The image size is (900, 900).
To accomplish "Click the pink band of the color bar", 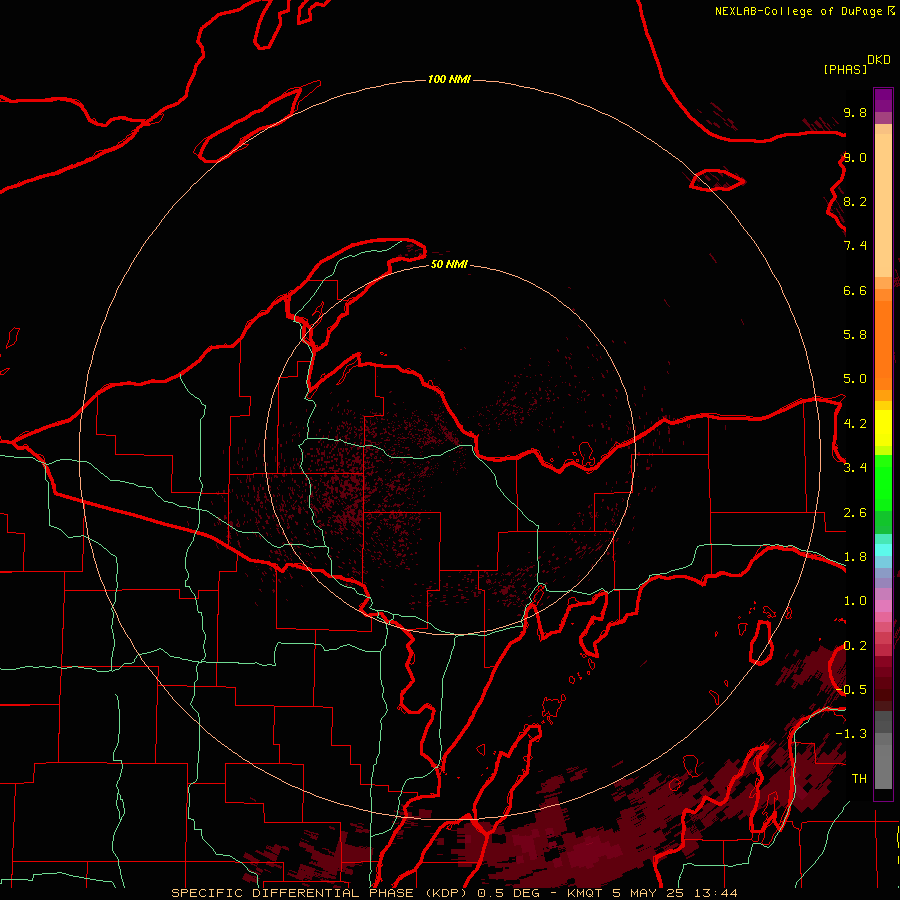I will pos(883,606).
